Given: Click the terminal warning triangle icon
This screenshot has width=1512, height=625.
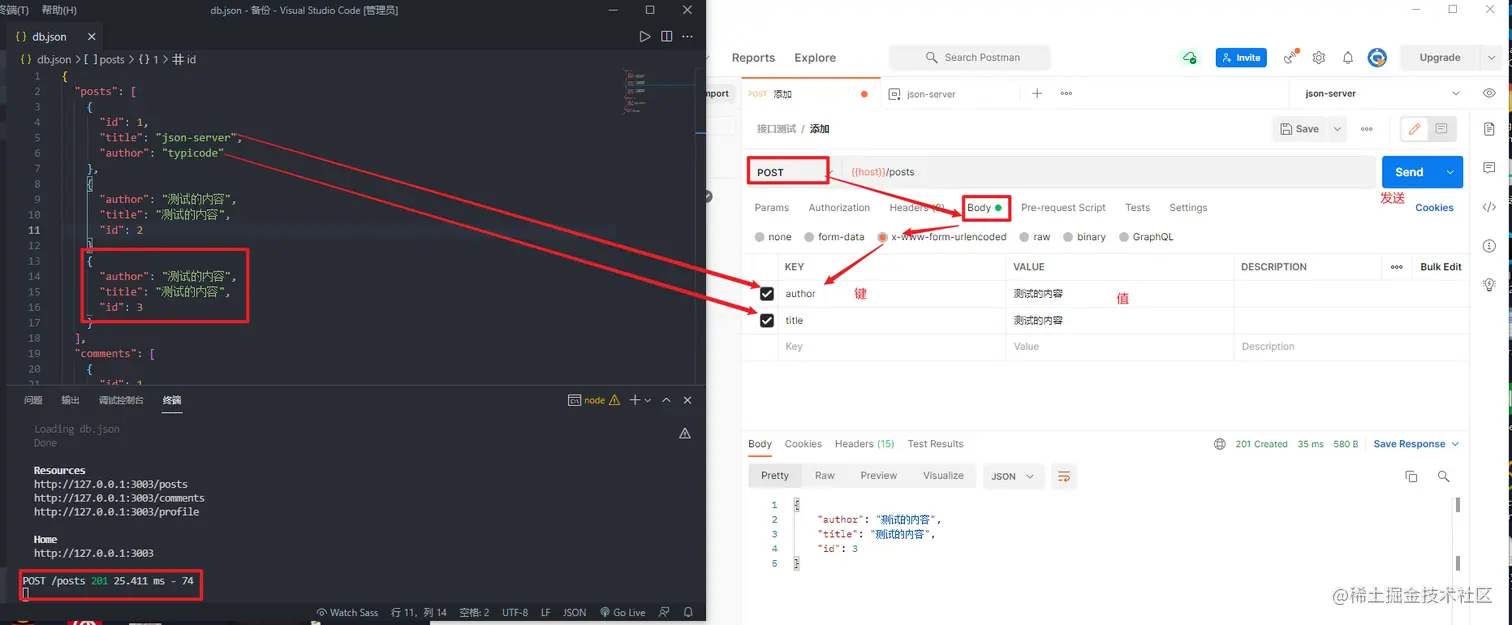Looking at the screenshot, I should 685,433.
